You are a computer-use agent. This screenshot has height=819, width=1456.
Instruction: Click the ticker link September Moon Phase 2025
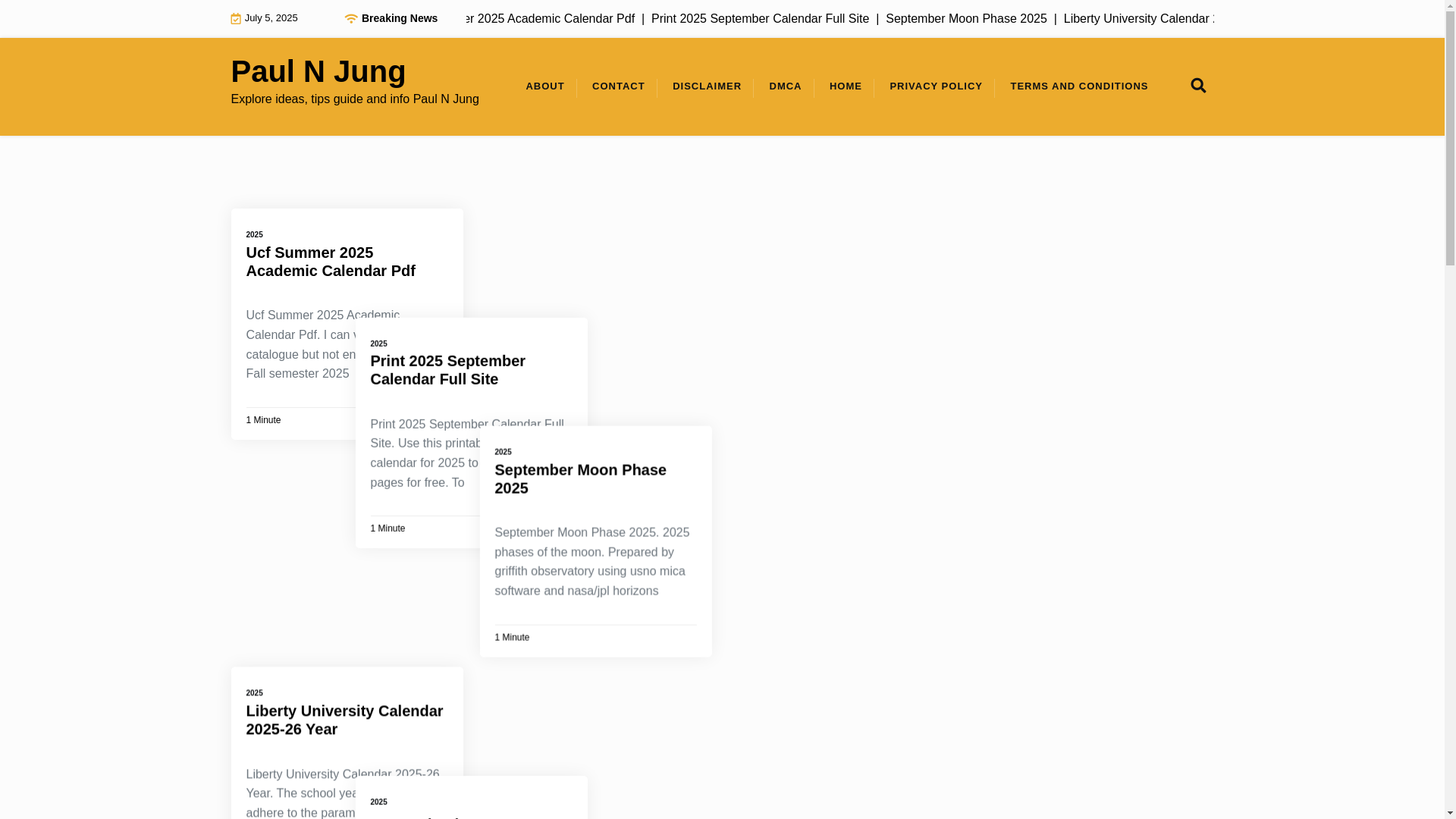click(x=966, y=19)
